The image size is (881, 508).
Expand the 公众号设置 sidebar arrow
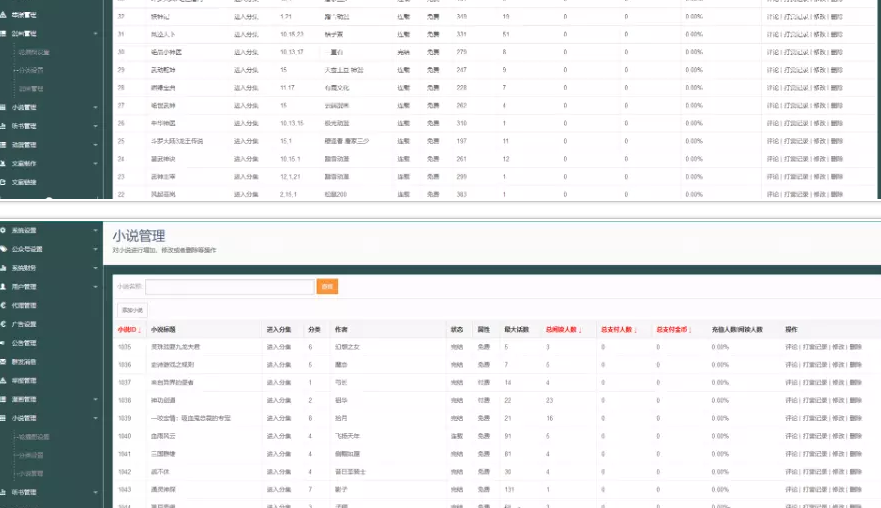click(x=95, y=249)
